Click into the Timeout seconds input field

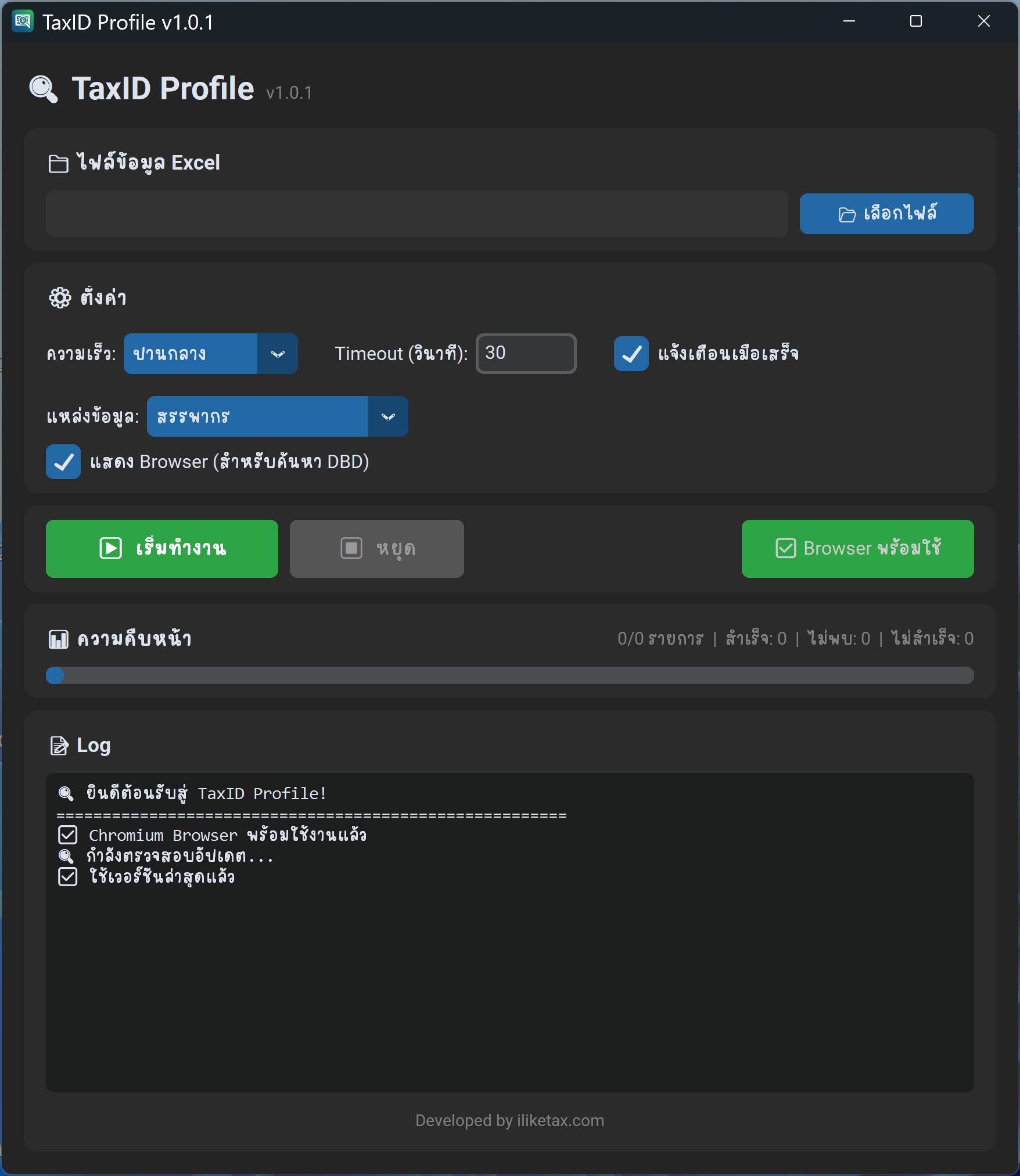point(526,354)
